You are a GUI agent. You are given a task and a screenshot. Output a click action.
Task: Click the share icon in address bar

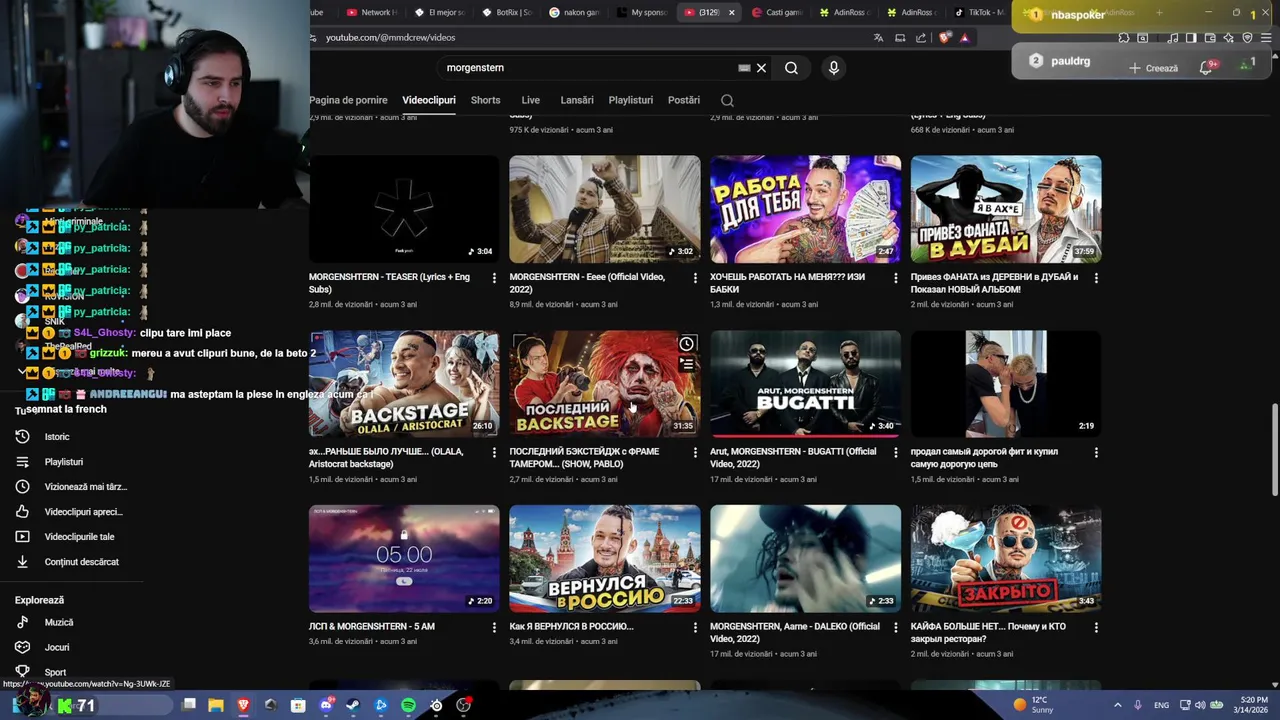point(921,38)
